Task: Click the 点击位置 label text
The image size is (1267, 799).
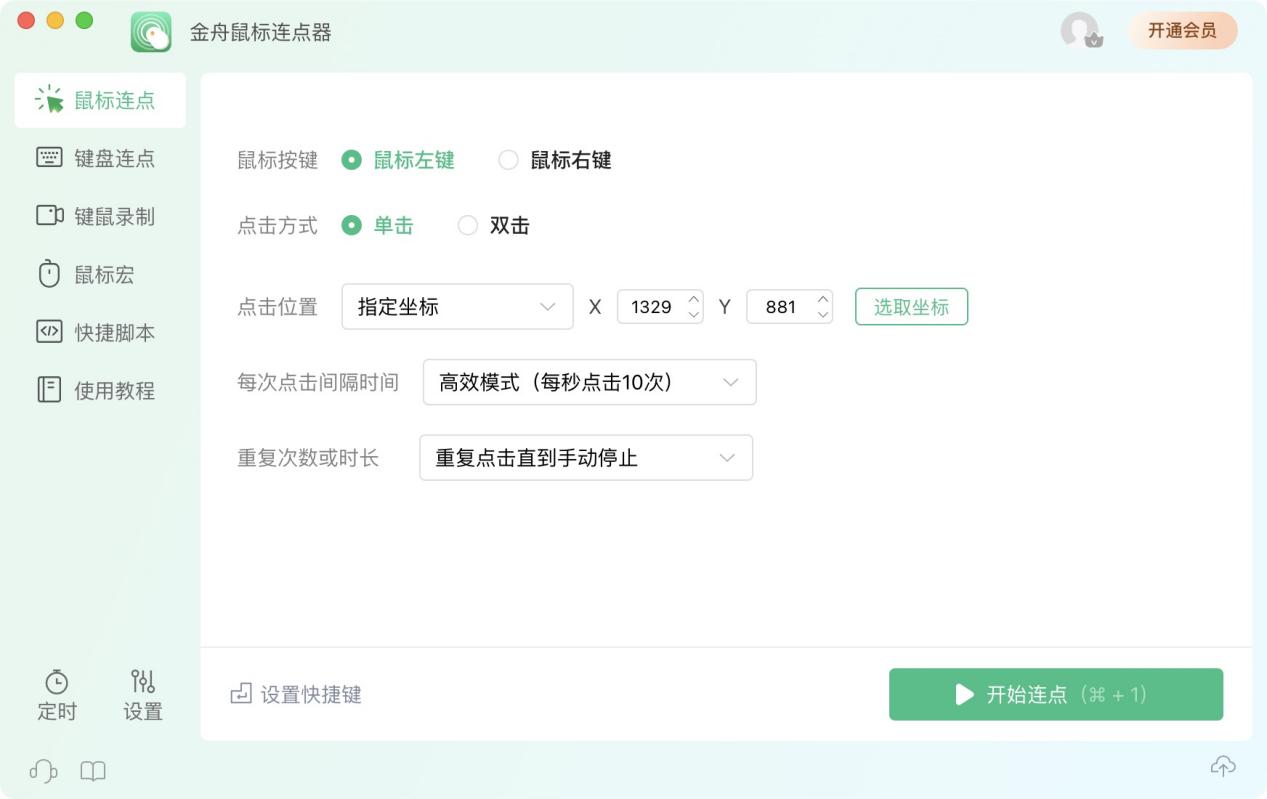Action: (277, 307)
